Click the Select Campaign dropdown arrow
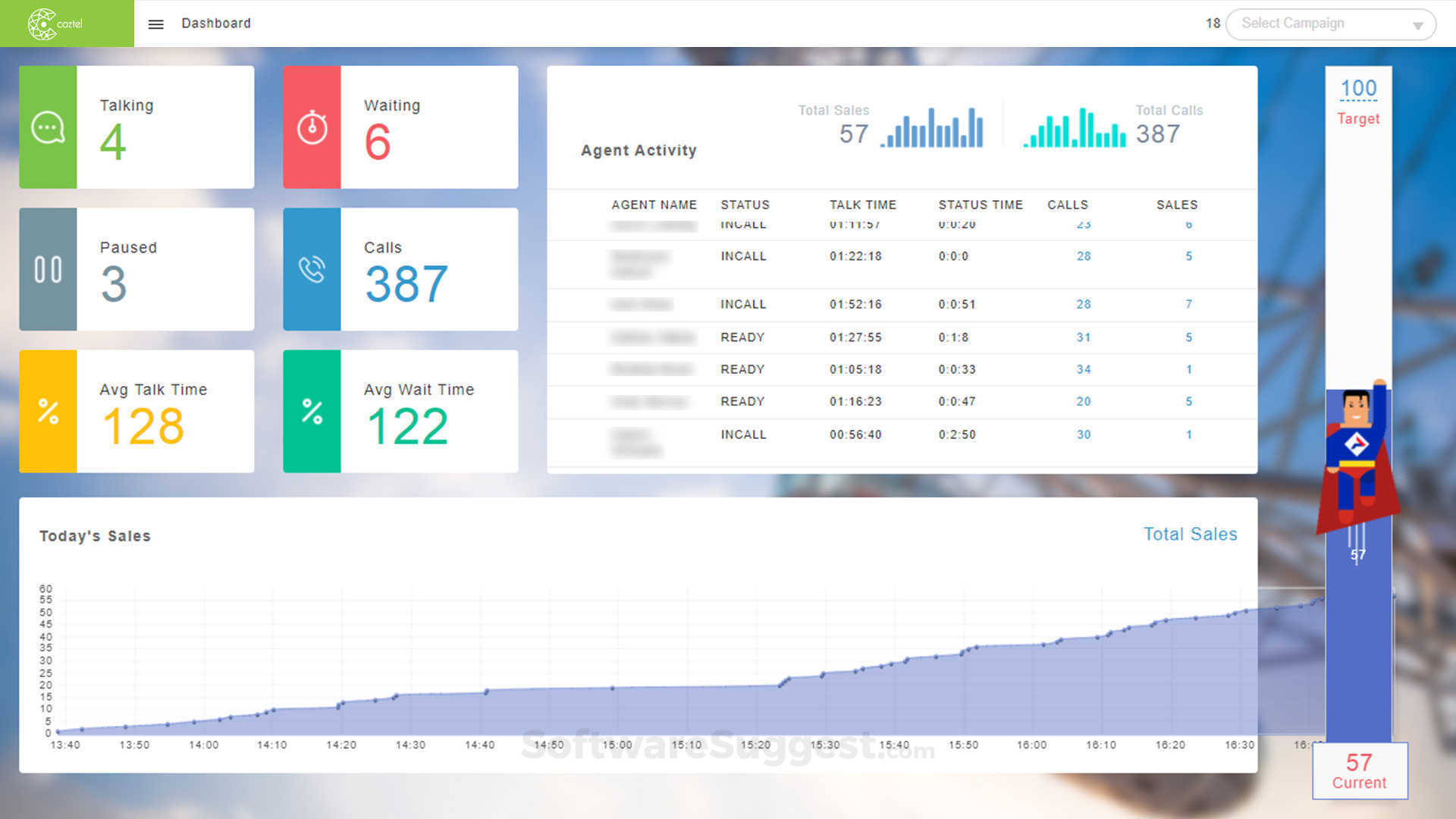The height and width of the screenshot is (819, 1456). click(x=1417, y=25)
